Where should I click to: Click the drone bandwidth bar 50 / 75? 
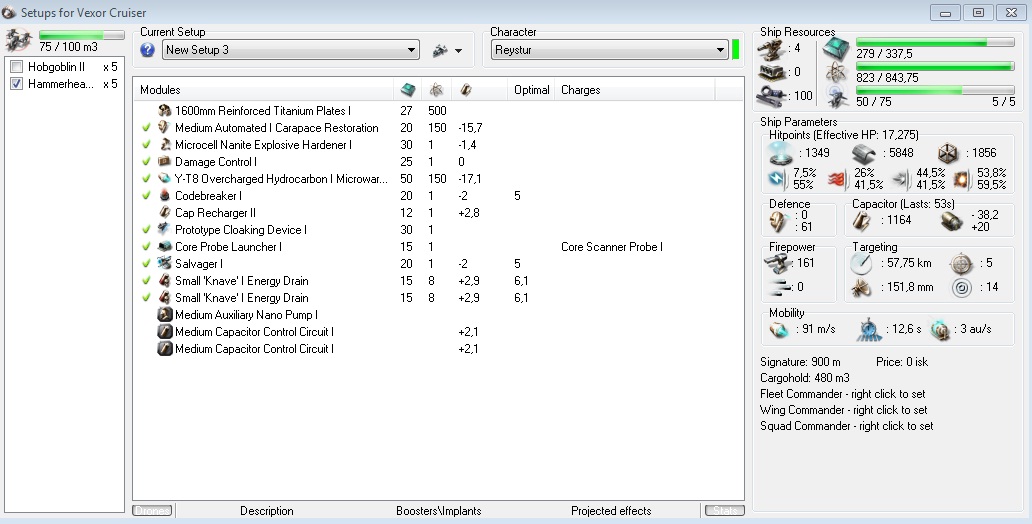coord(935,90)
